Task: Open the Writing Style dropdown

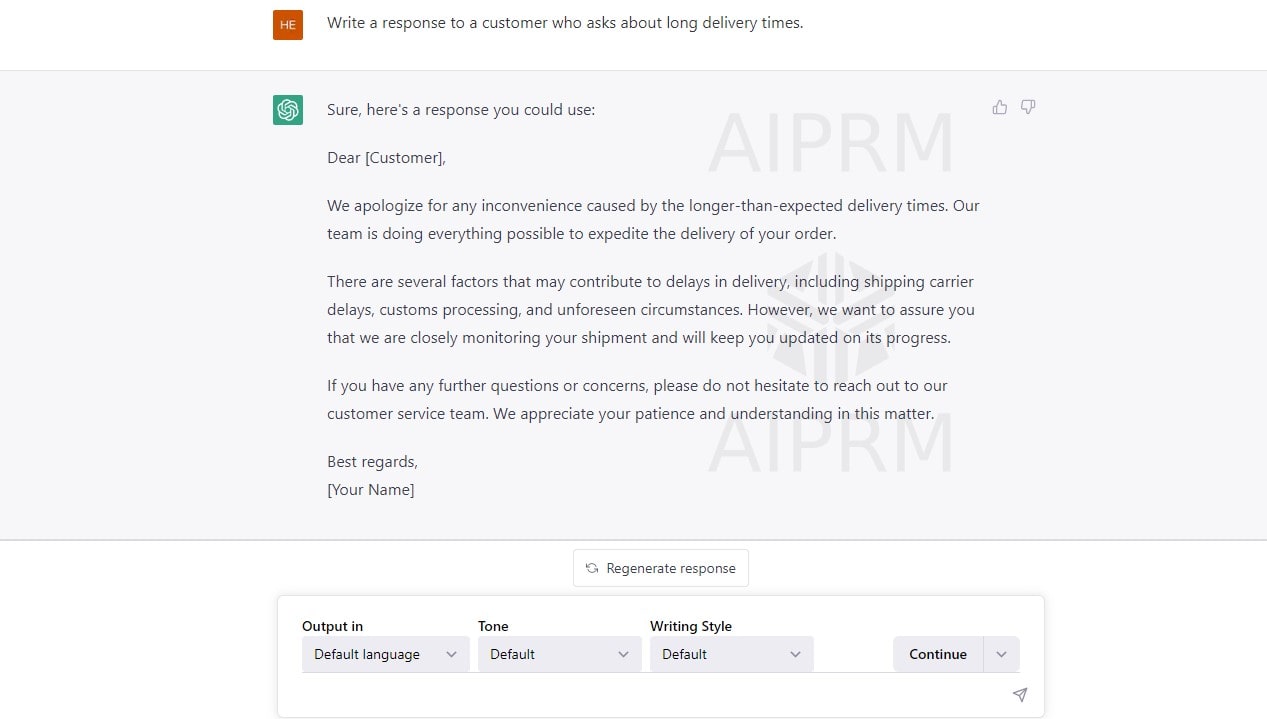Action: pos(731,654)
